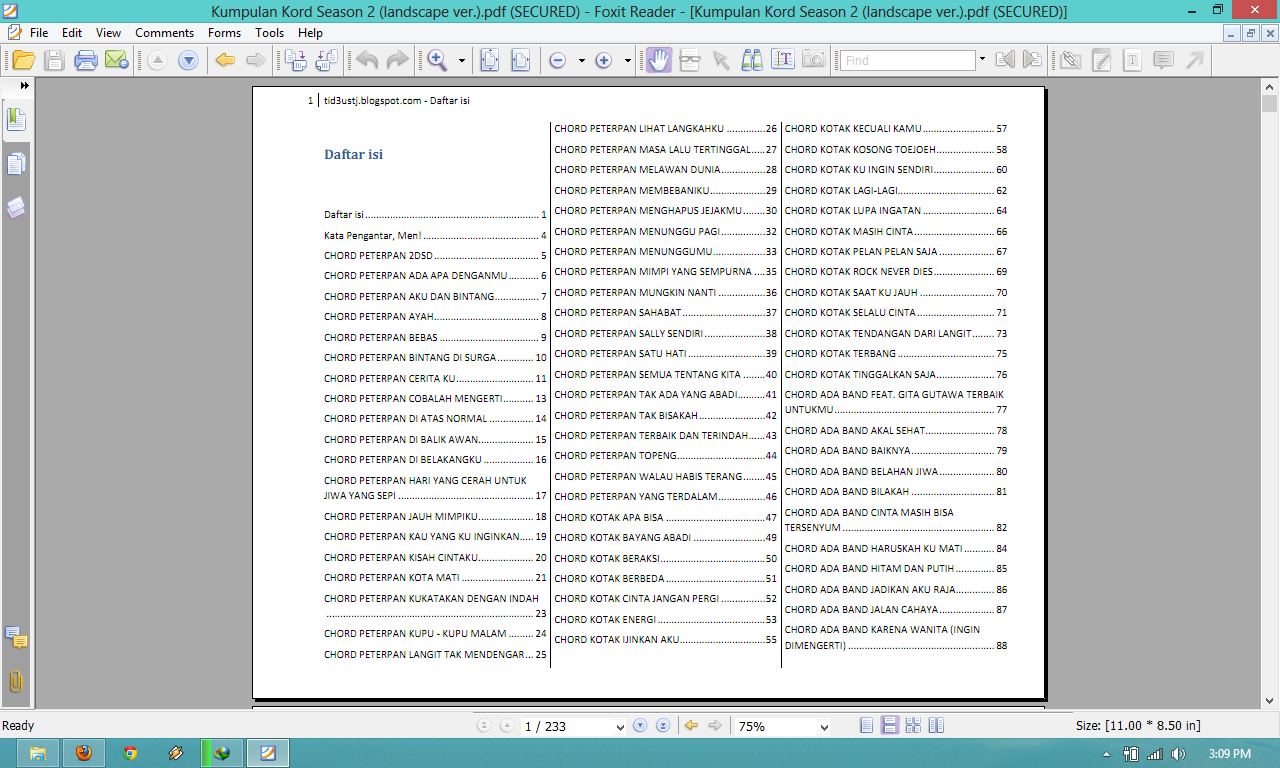Click 'CHORD ADA BAND BILAKAH' contents entry
The image size is (1280, 768).
coord(896,492)
